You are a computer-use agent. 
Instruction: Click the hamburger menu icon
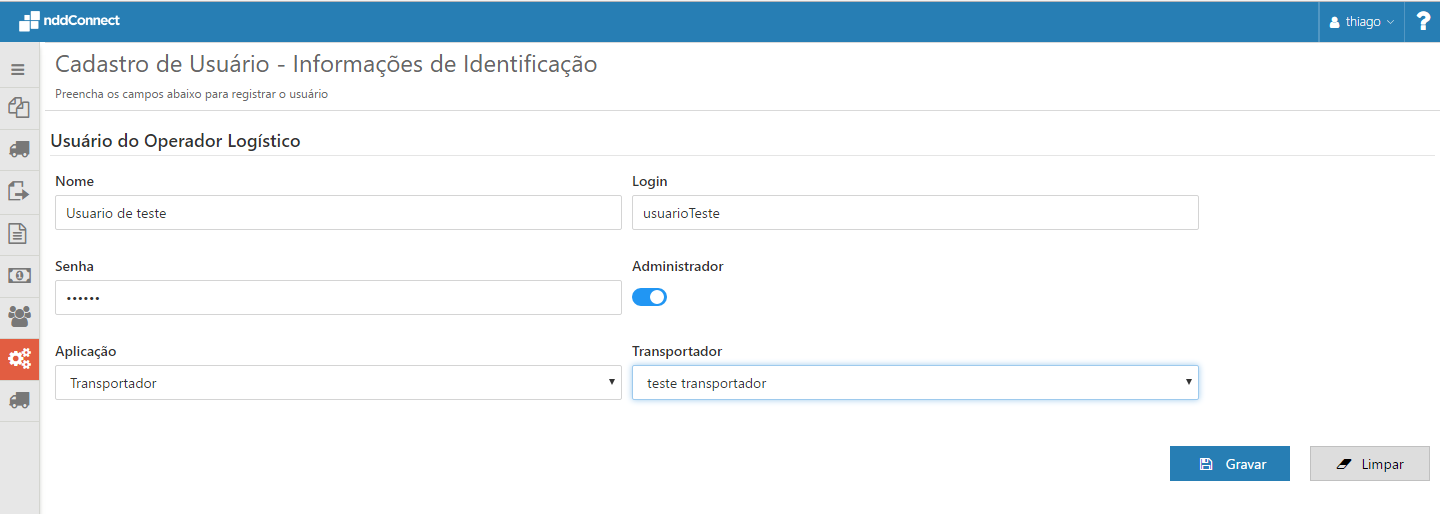point(18,70)
